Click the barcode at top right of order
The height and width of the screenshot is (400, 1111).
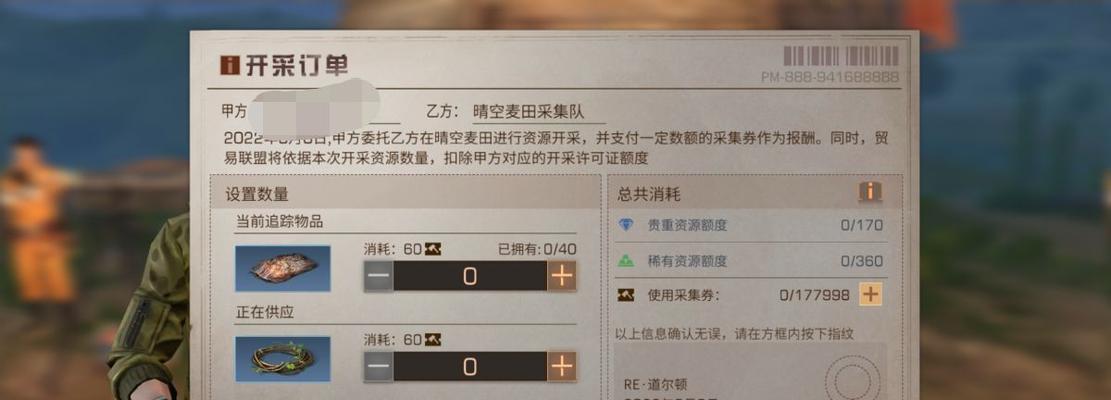841,56
